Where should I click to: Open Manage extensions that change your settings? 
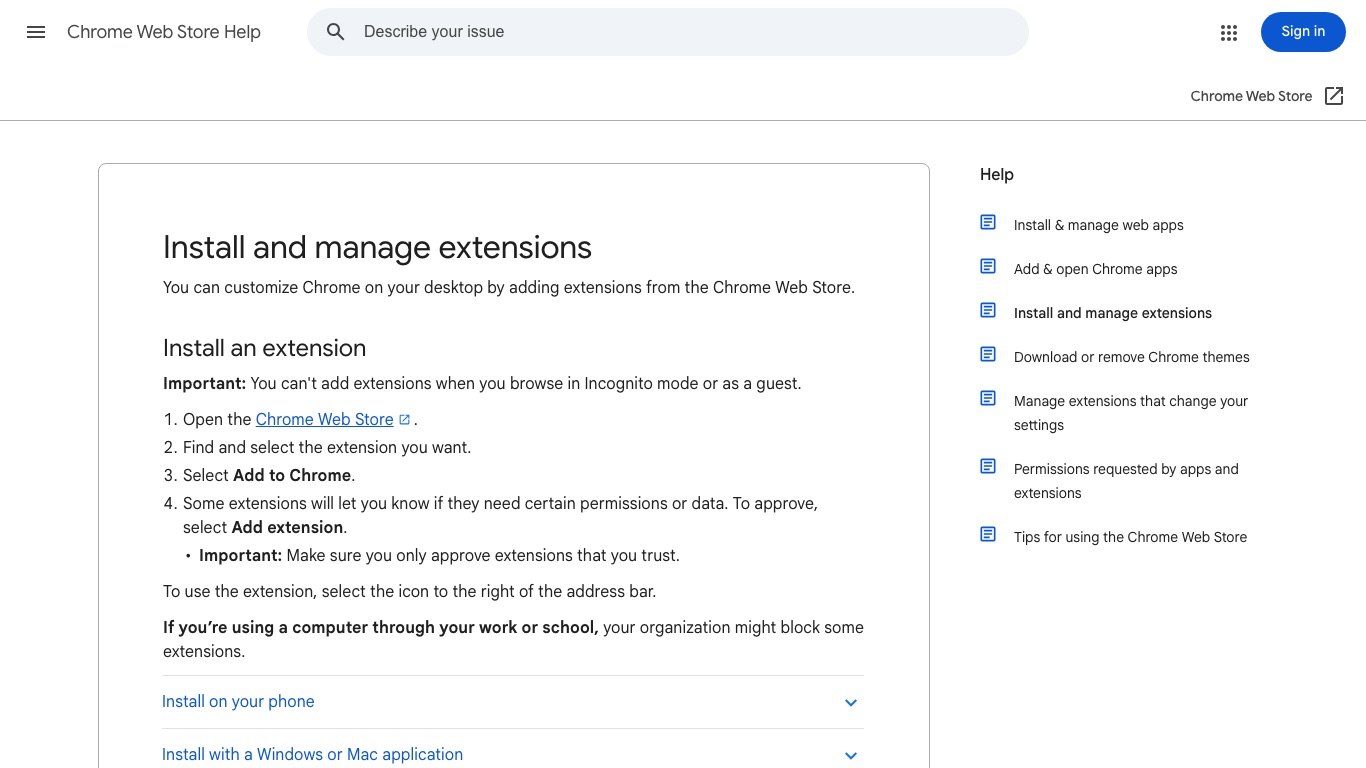coord(1131,413)
